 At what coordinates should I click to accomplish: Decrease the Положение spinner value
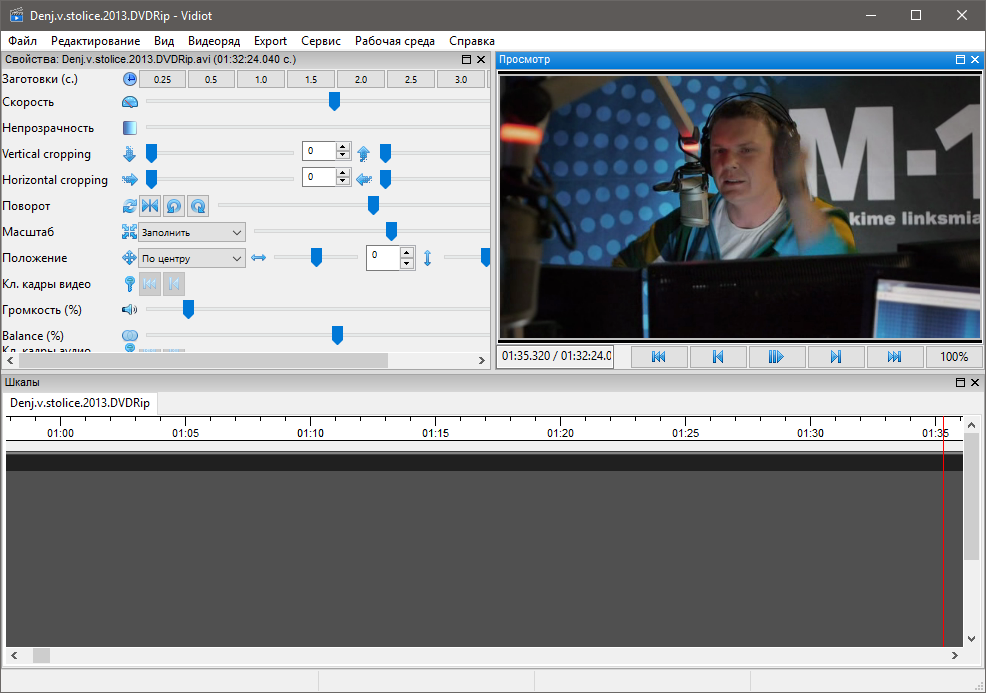point(407,263)
